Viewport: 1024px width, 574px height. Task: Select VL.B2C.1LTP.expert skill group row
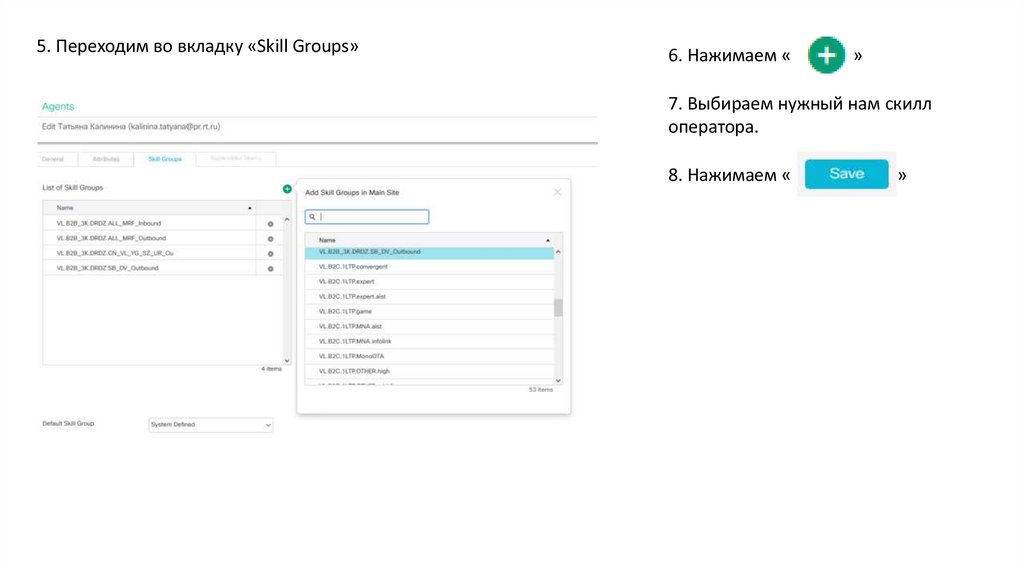click(430, 281)
